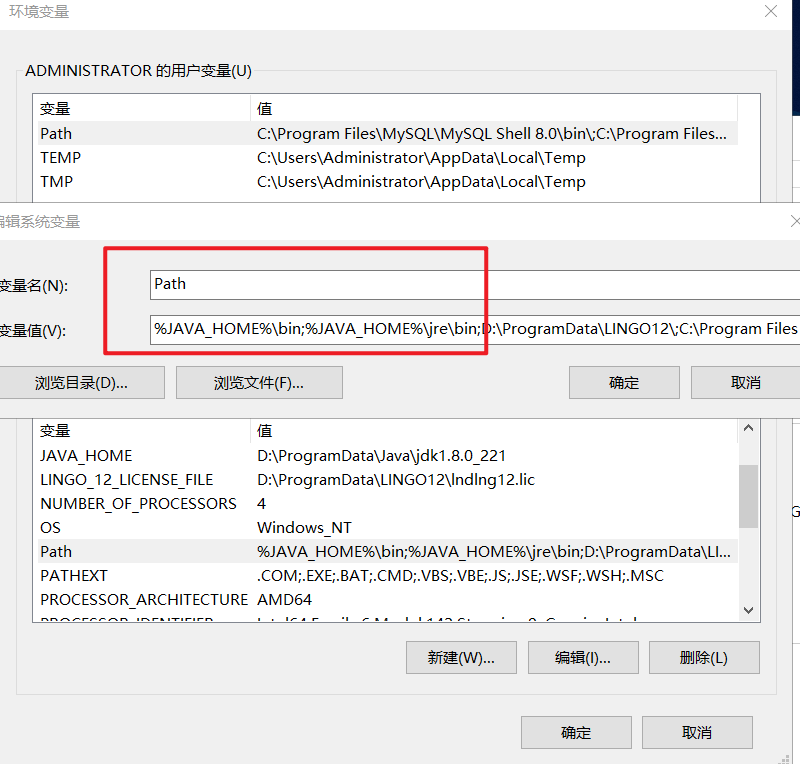Click 确定 at the dialog bottom
800x764 pixels.
pyautogui.click(x=576, y=732)
